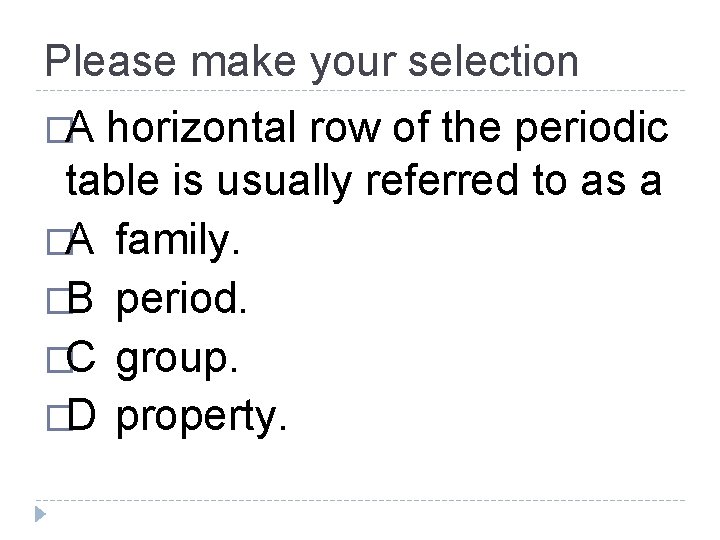Click the word "table" in the question
This screenshot has height=540, width=720.
pyautogui.click(x=108, y=184)
